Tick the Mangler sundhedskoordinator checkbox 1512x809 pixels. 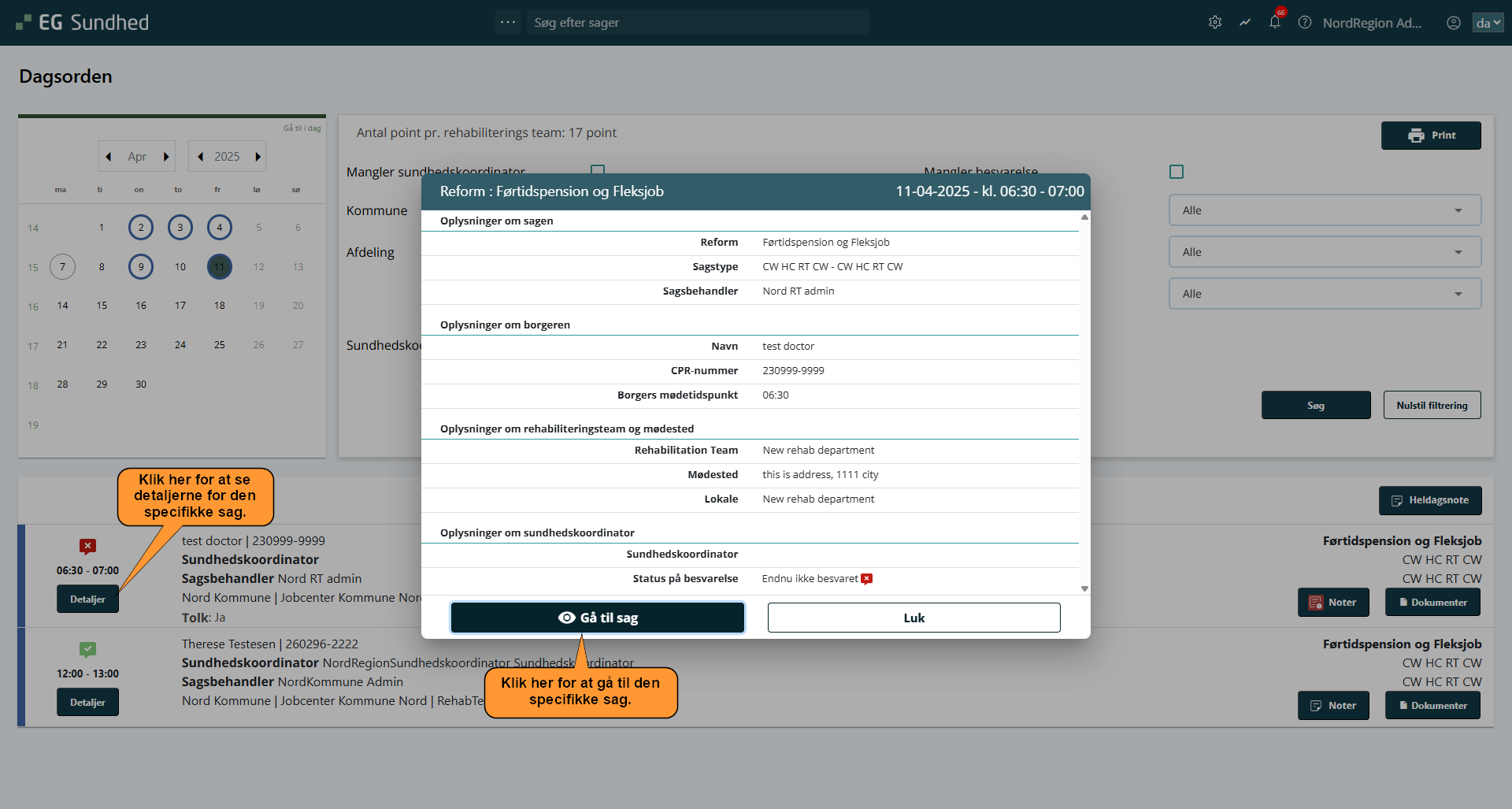click(x=598, y=170)
